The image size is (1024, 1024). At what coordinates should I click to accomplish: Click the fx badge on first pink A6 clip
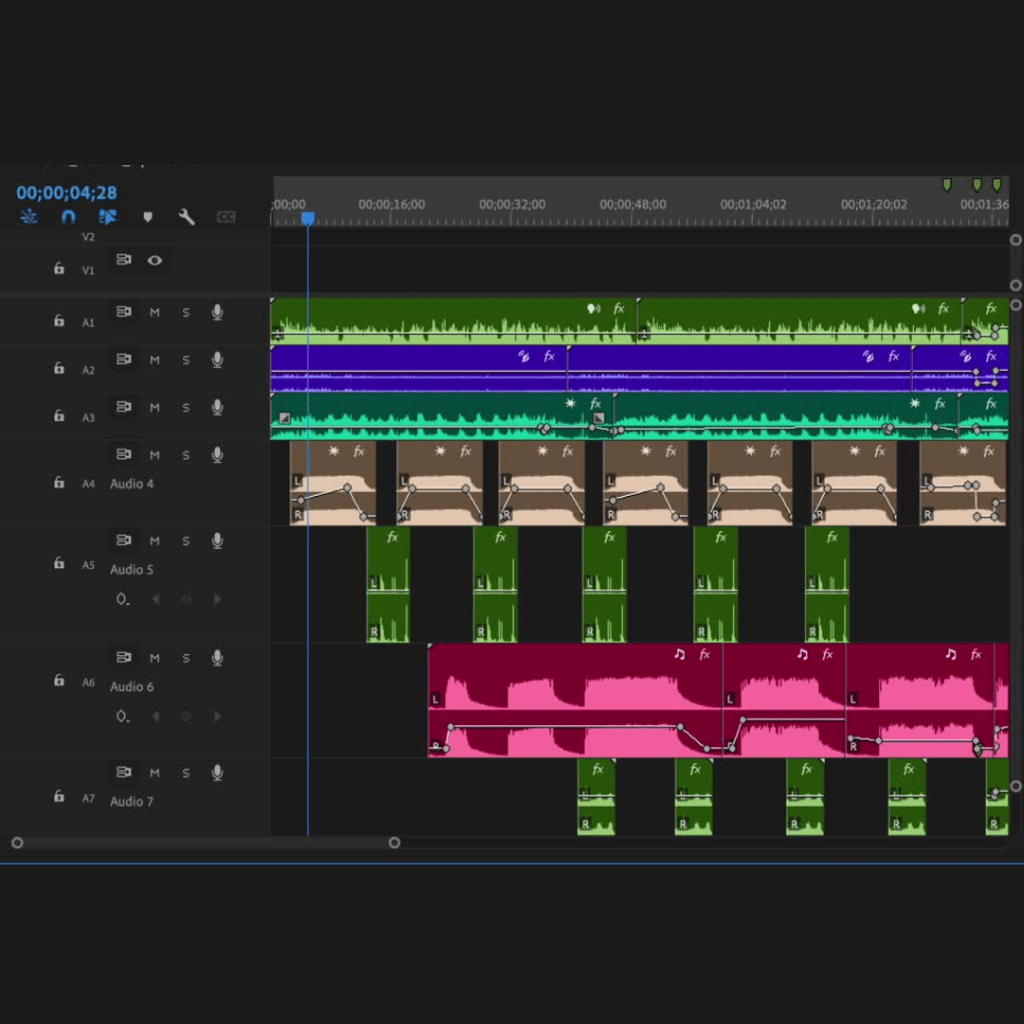point(705,654)
